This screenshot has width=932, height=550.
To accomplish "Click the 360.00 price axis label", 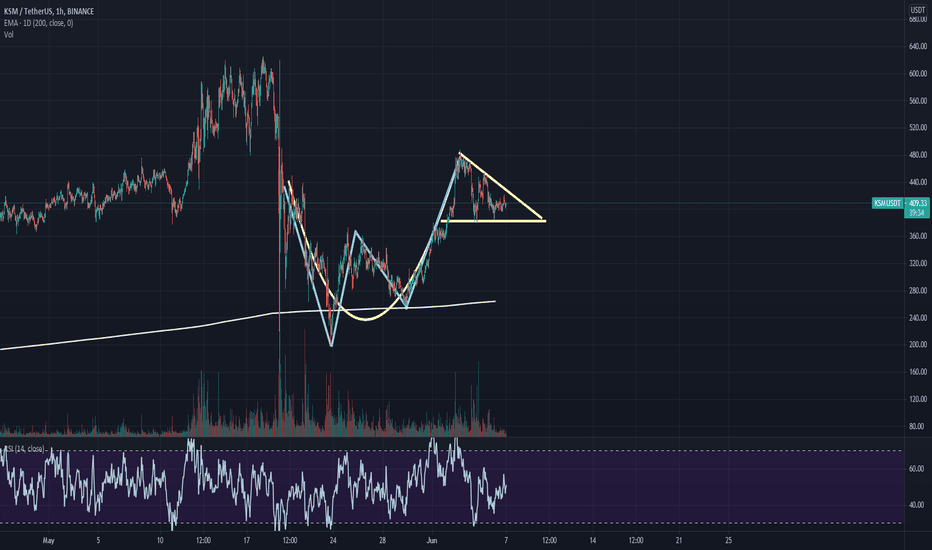I will tap(918, 236).
